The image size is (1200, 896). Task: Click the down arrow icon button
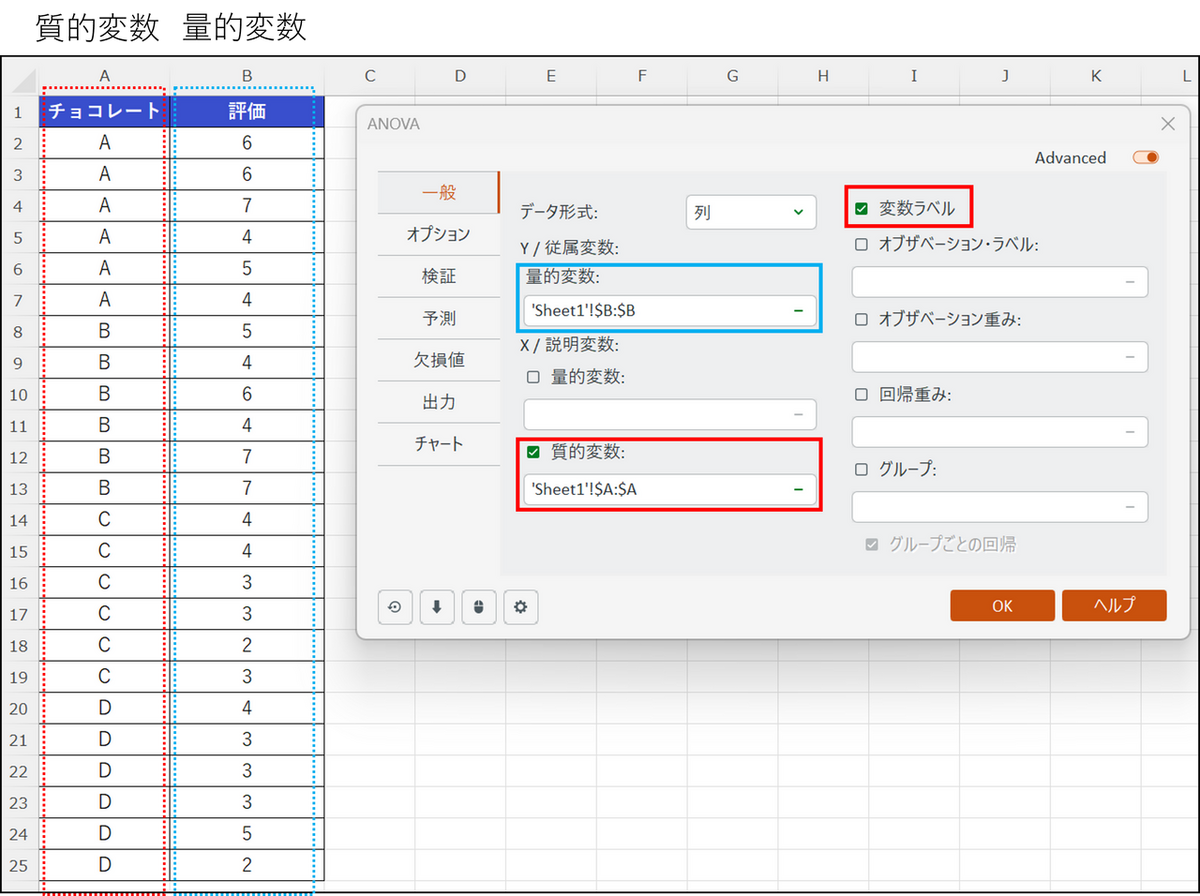(x=437, y=607)
